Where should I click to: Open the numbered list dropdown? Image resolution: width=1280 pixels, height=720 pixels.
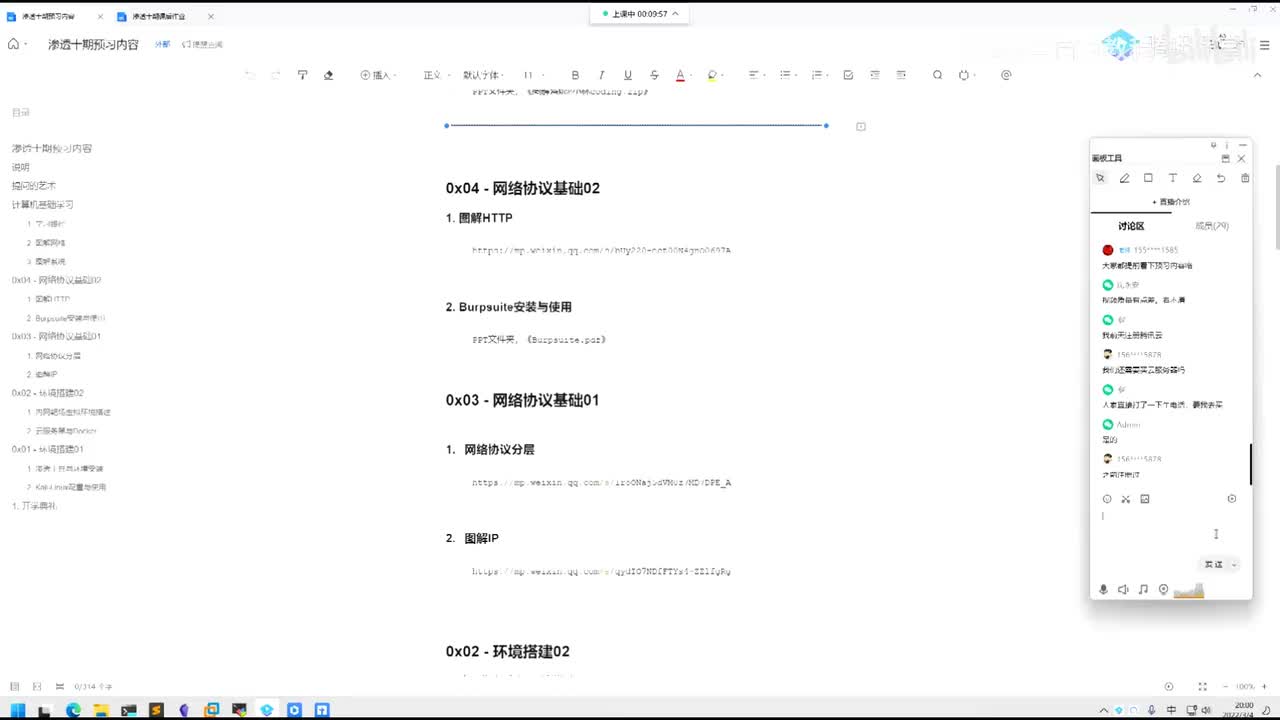(820, 75)
